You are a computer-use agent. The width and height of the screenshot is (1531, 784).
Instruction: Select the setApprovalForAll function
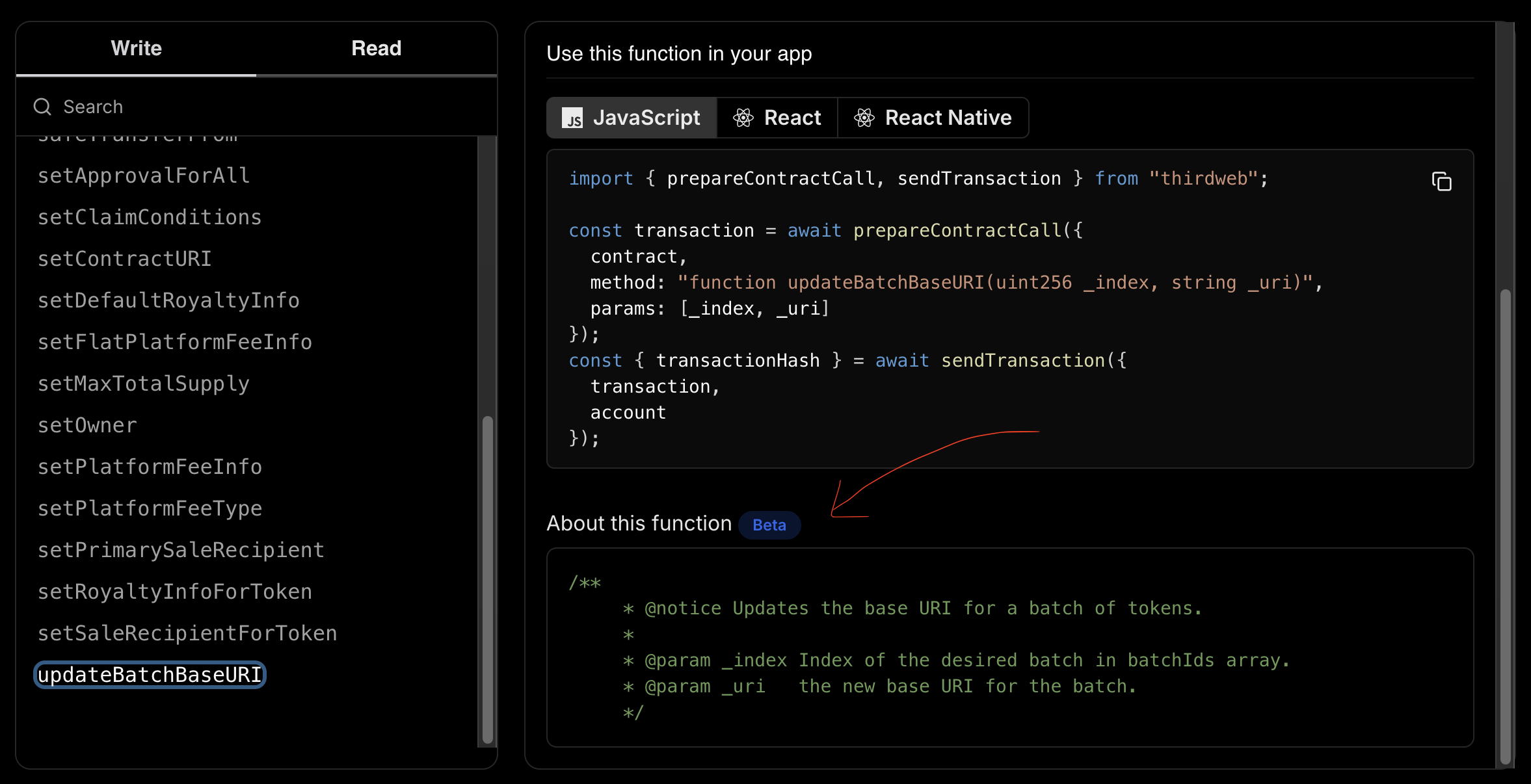pos(144,176)
